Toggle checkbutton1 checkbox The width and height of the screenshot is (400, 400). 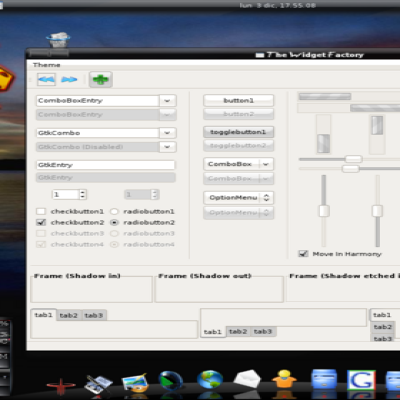[x=41, y=211]
